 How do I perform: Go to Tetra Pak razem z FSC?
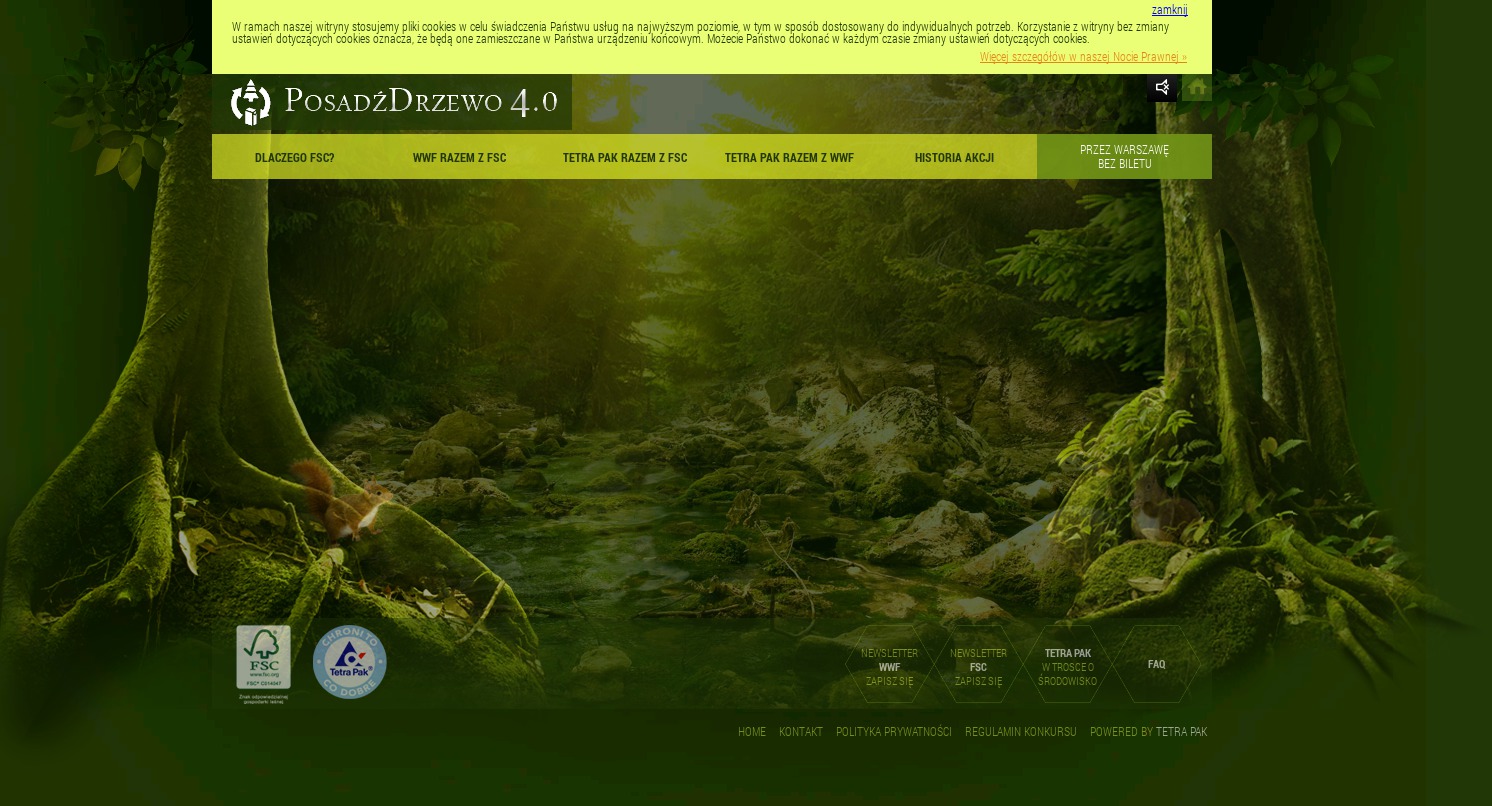[624, 157]
